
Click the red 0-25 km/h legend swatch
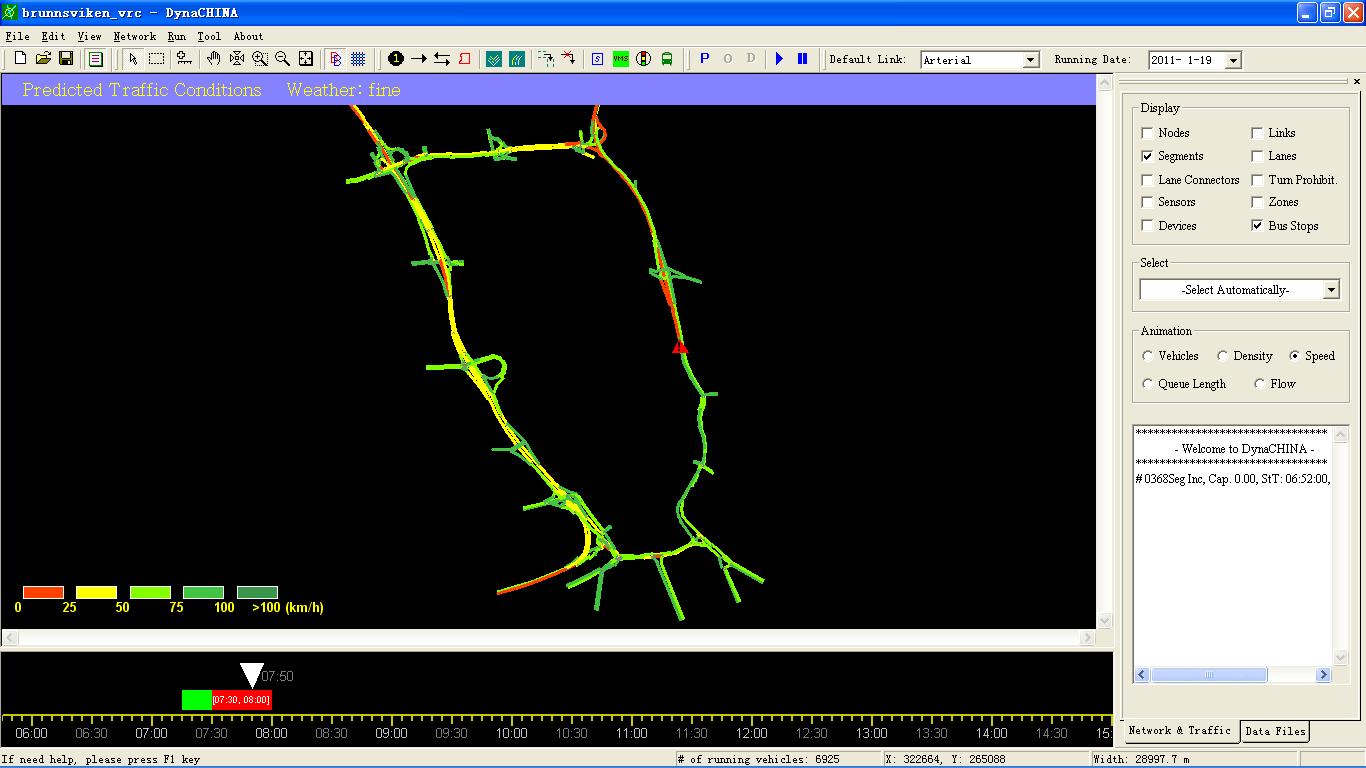pyautogui.click(x=43, y=592)
